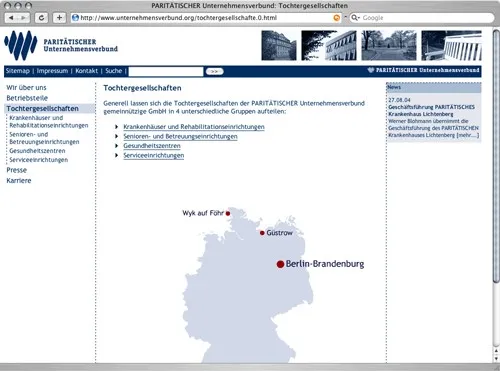Follow content link Senioren- und Betreuungseinrichtungen
The image size is (500, 371).
click(x=180, y=136)
